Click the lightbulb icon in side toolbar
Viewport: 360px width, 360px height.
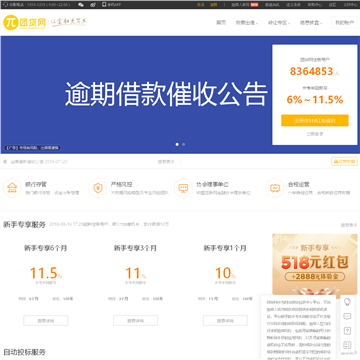coord(347,302)
